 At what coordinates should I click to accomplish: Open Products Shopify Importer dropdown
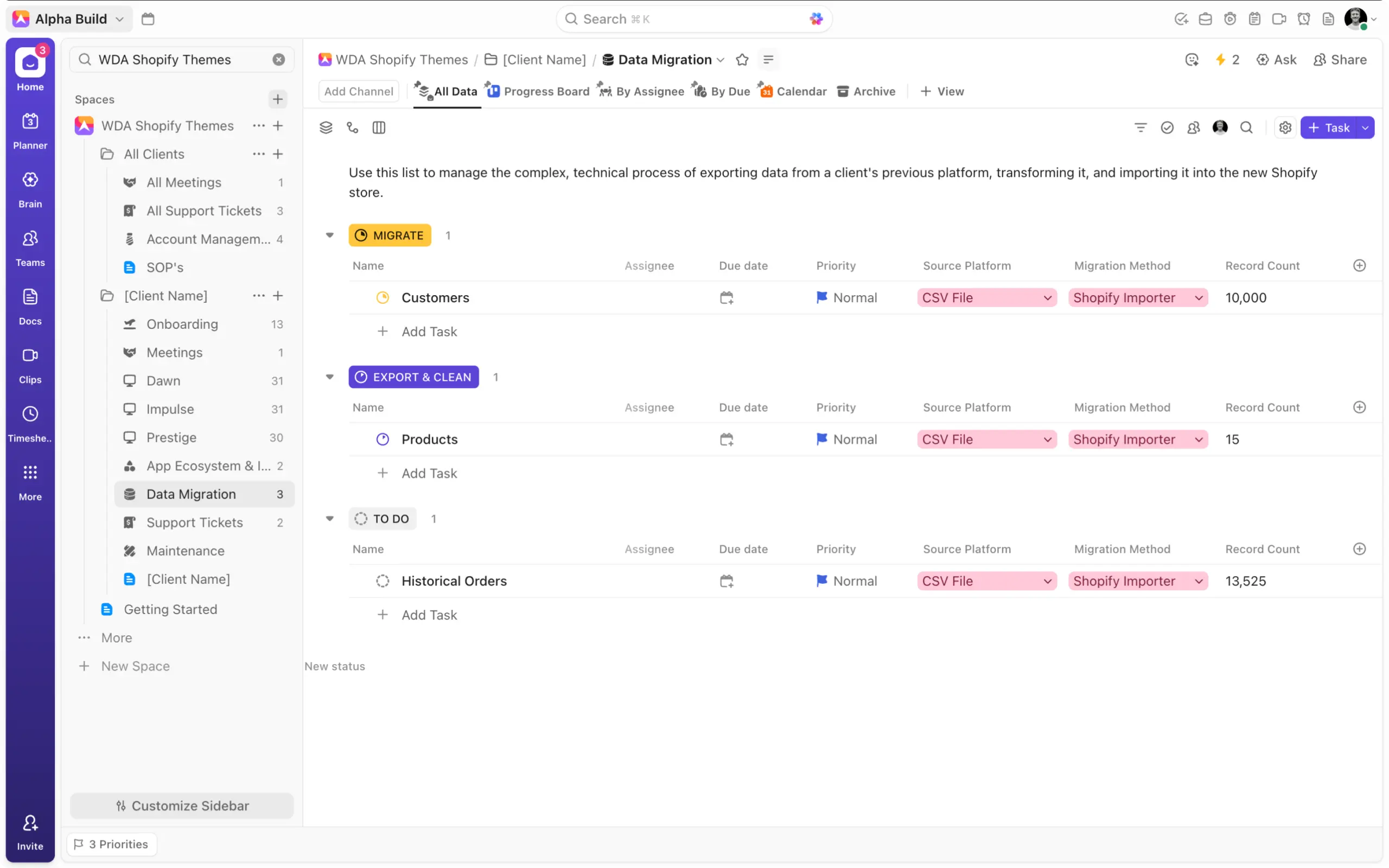[x=1138, y=439]
